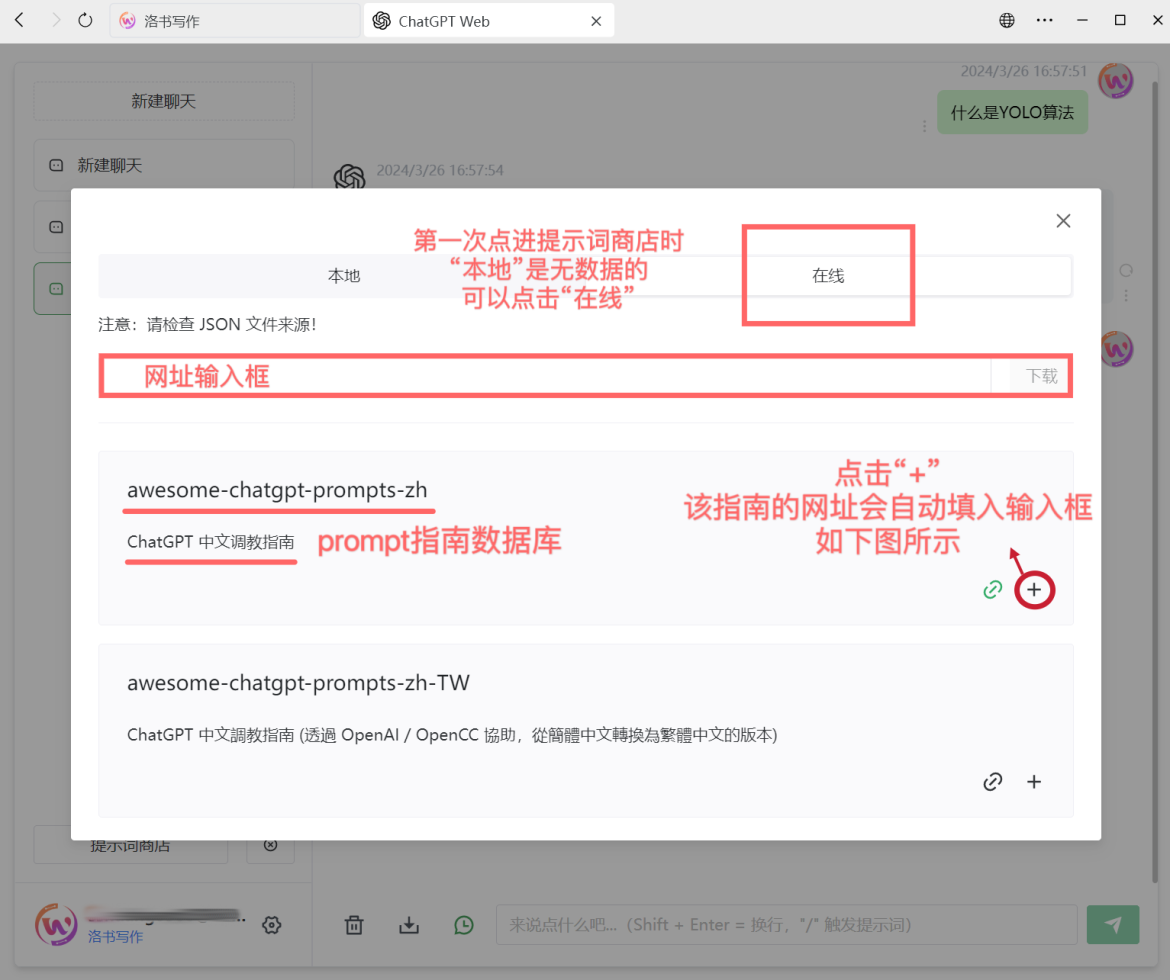Click the browser forward arrow

click(56, 20)
